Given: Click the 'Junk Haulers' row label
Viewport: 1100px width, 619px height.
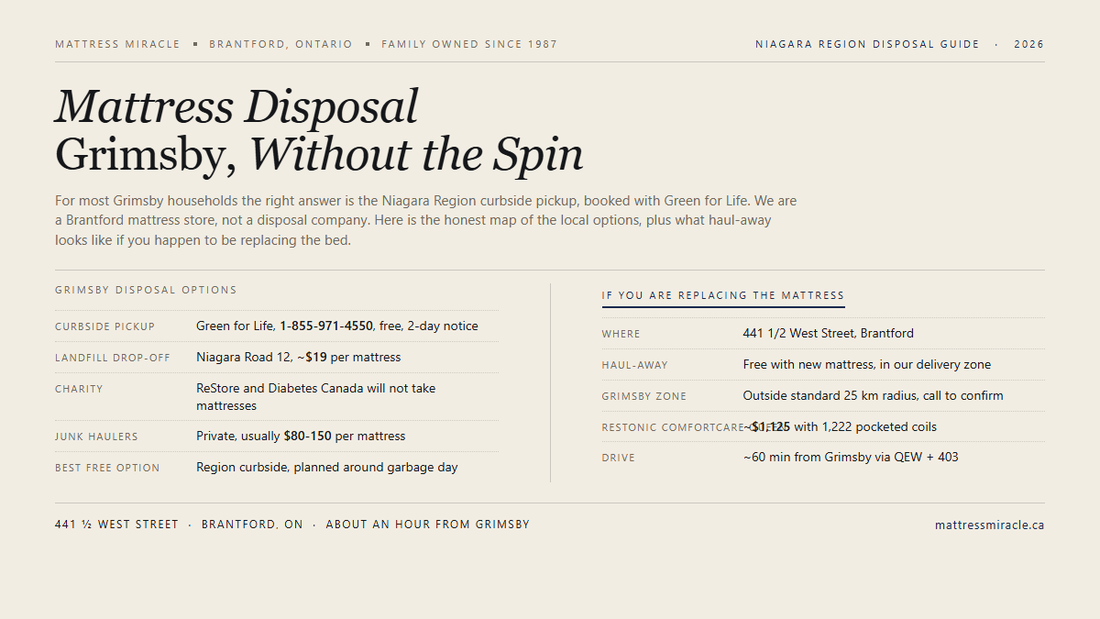Looking at the screenshot, I should (x=96, y=437).
